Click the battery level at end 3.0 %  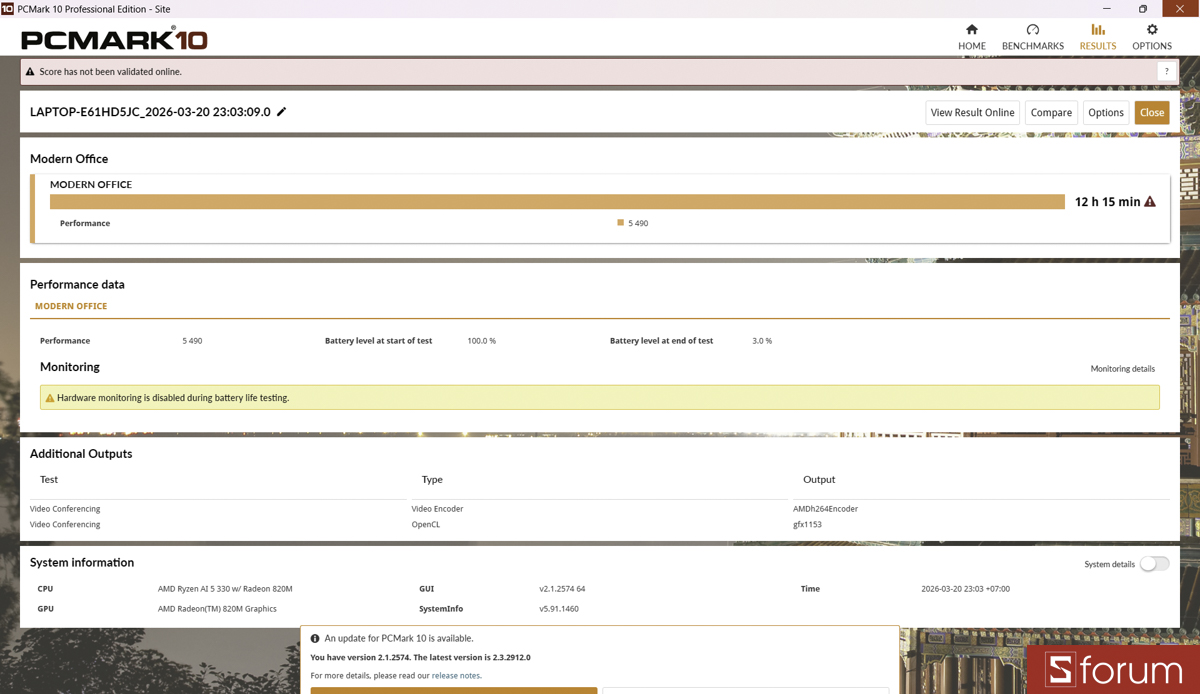click(x=762, y=341)
